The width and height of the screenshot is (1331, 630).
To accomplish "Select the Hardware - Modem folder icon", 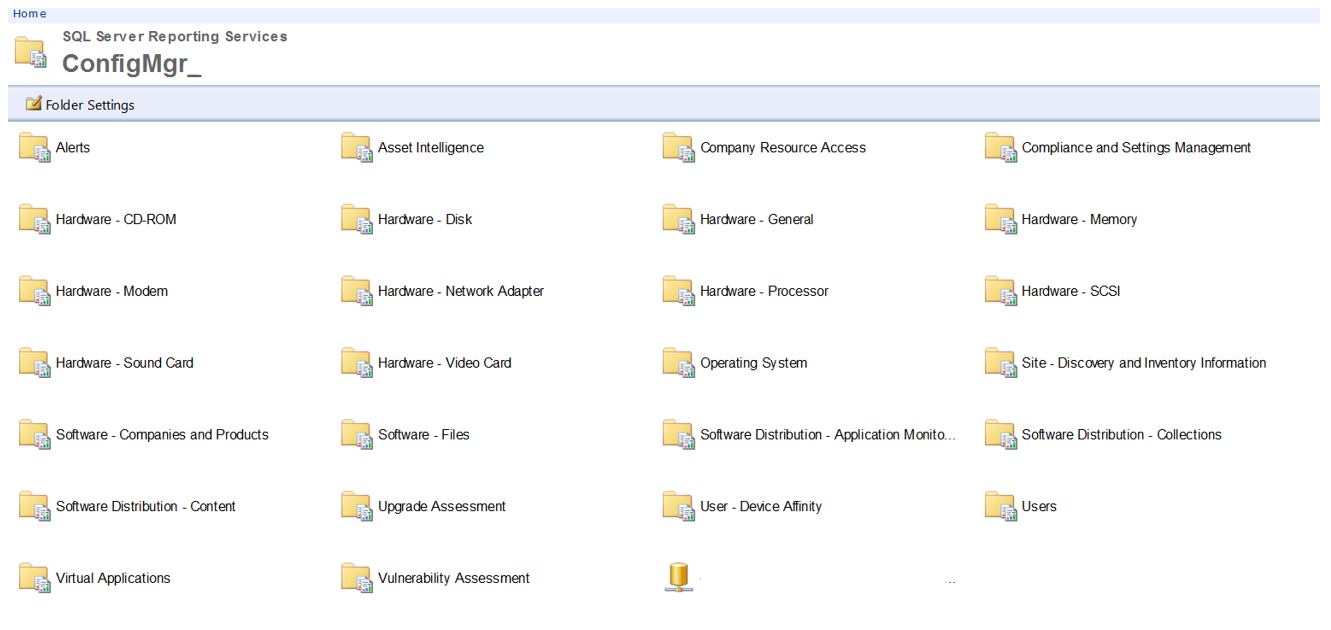I will click(34, 292).
